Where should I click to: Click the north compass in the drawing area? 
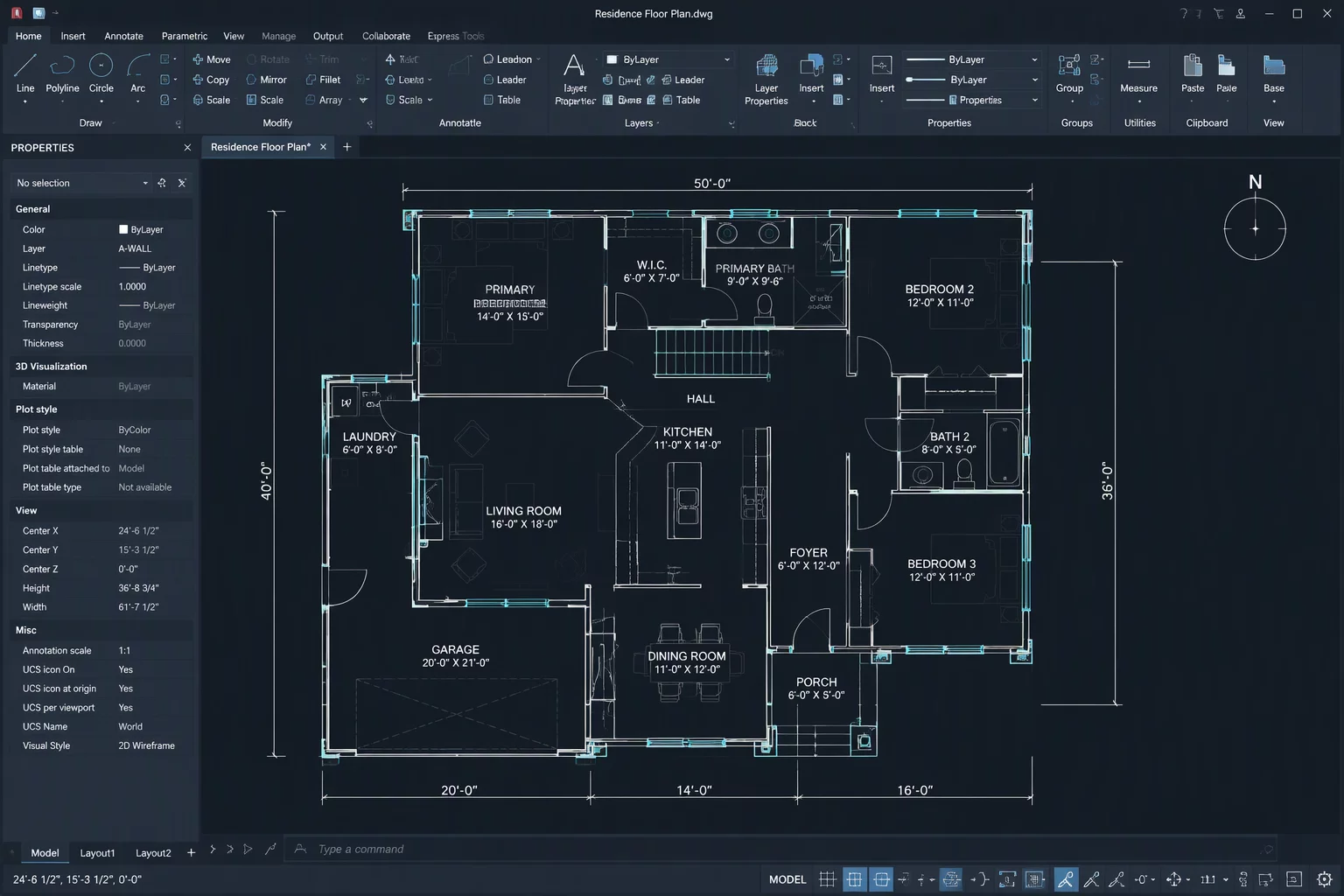[x=1255, y=228]
